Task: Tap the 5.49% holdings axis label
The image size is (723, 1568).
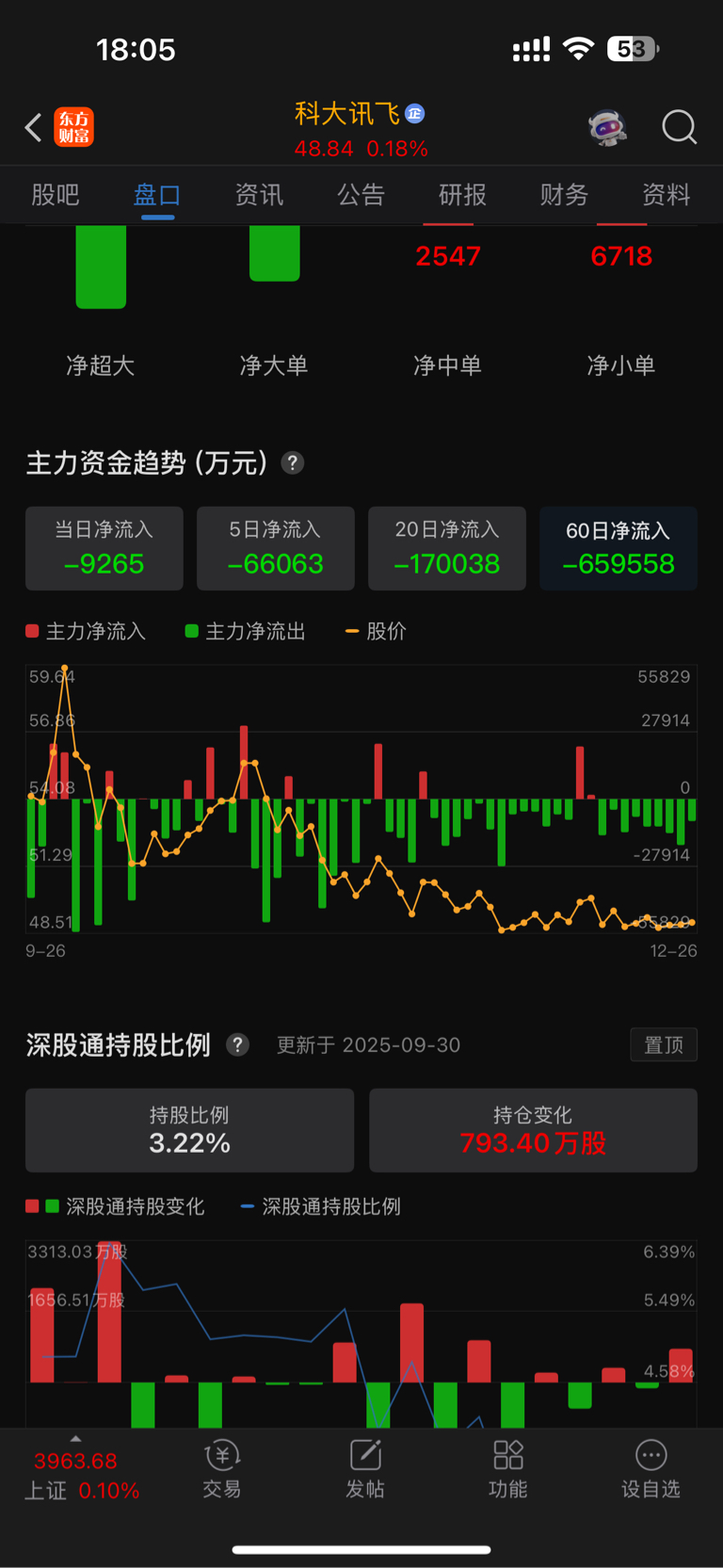Action: [x=669, y=1300]
